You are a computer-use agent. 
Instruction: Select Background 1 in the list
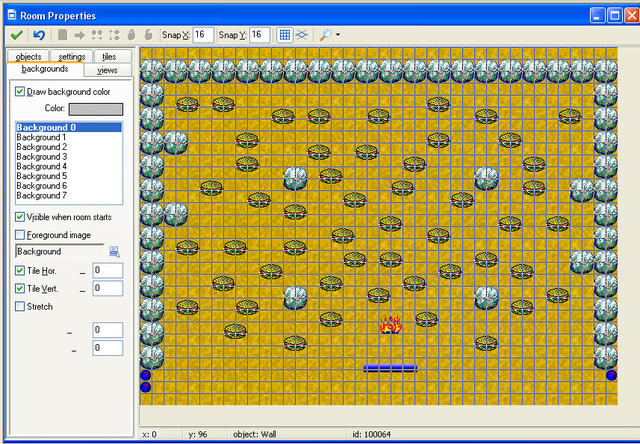69,137
